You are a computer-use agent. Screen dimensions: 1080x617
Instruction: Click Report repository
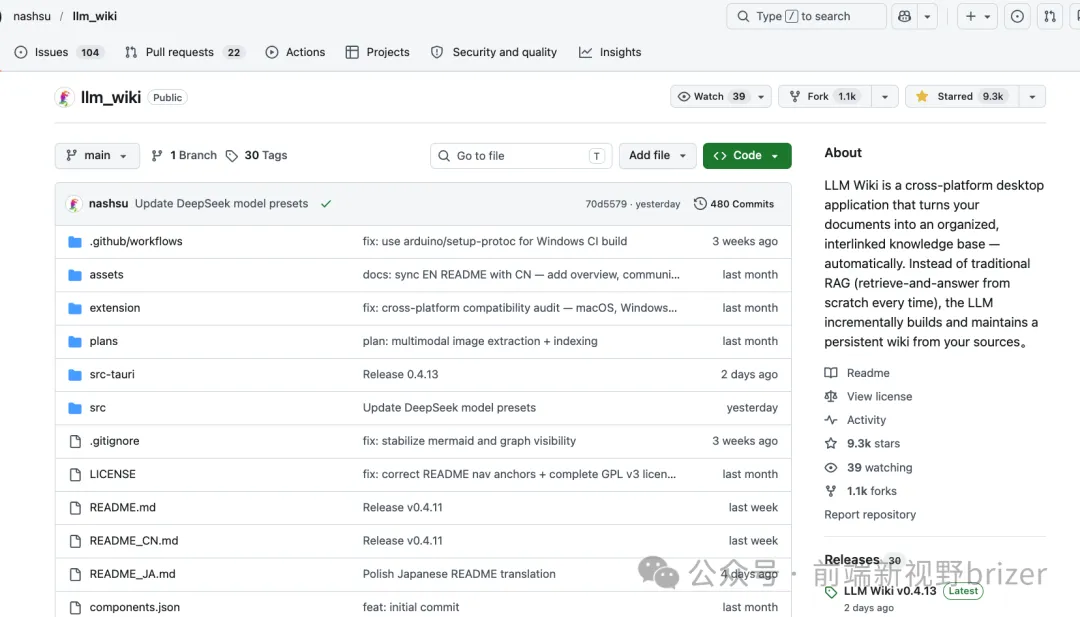(x=870, y=515)
